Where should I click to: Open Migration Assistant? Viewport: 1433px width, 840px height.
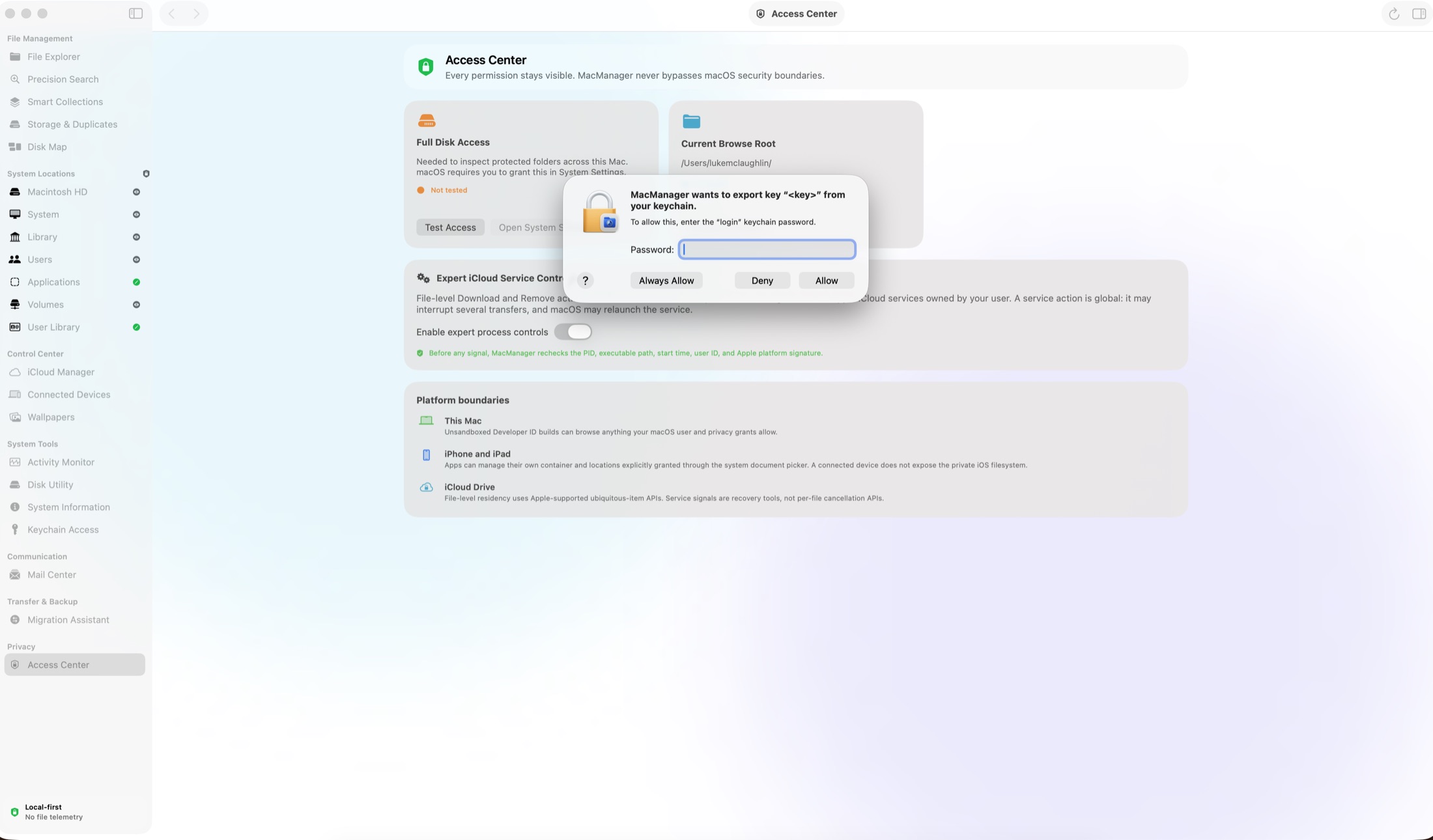coord(74,620)
